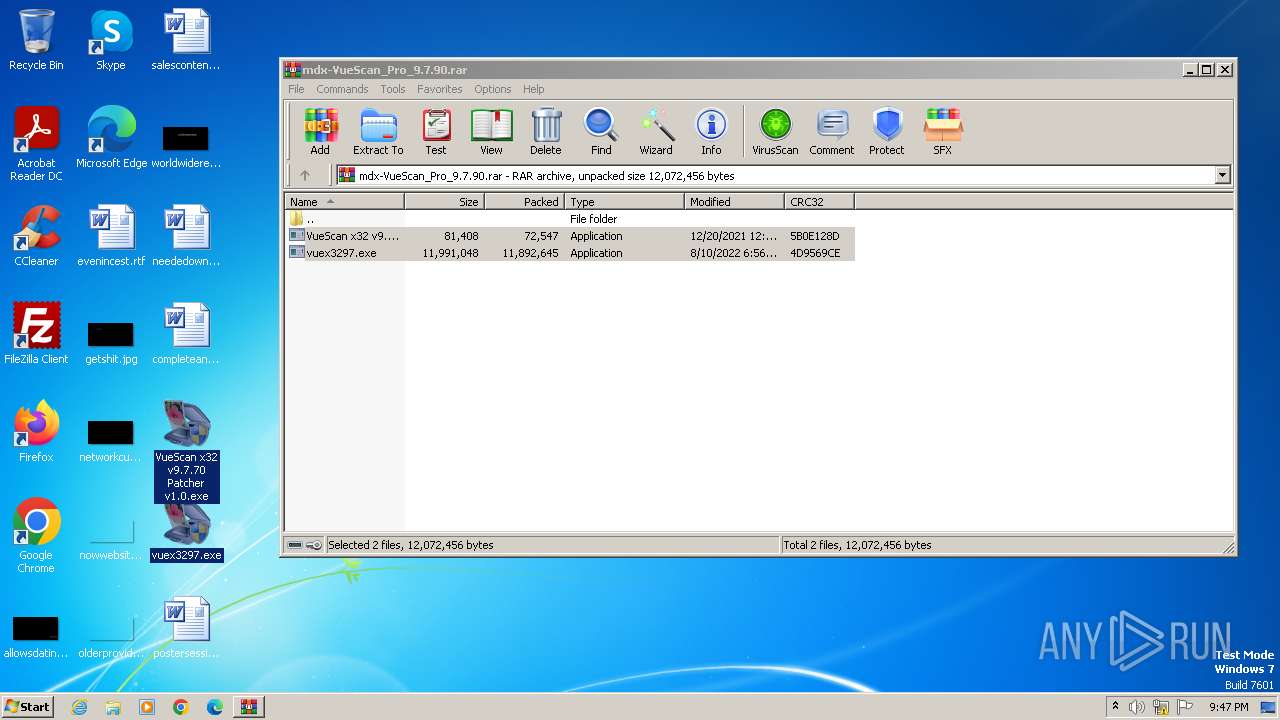The height and width of the screenshot is (720, 1280).
Task: Sort by Type column header
Action: pyautogui.click(x=625, y=201)
